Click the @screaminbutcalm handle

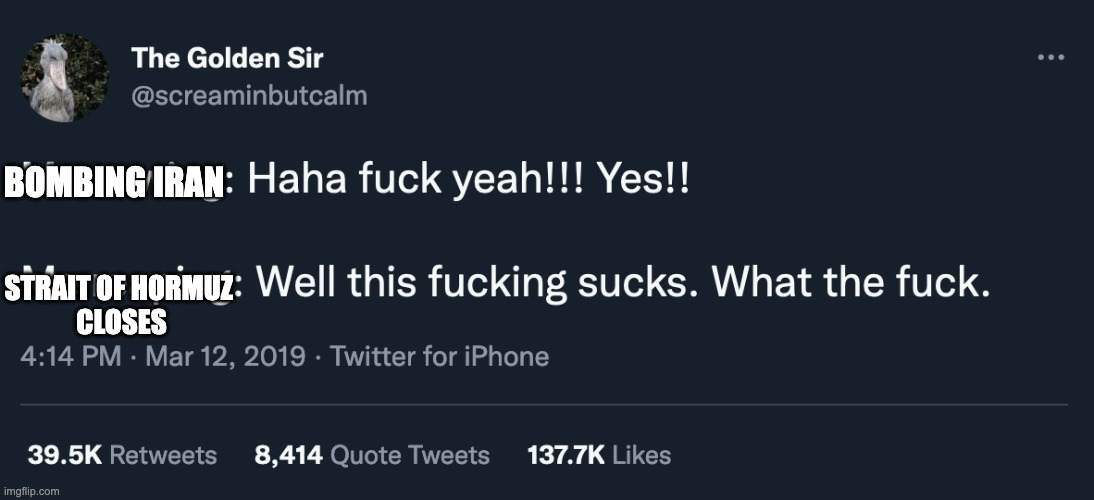click(x=249, y=96)
